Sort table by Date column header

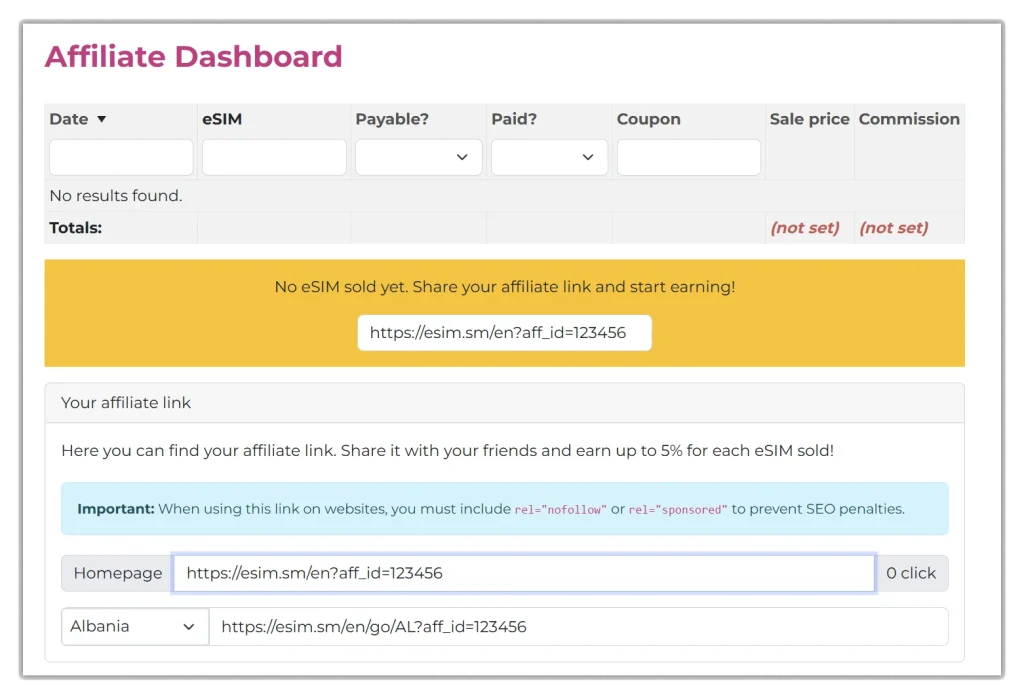click(69, 119)
